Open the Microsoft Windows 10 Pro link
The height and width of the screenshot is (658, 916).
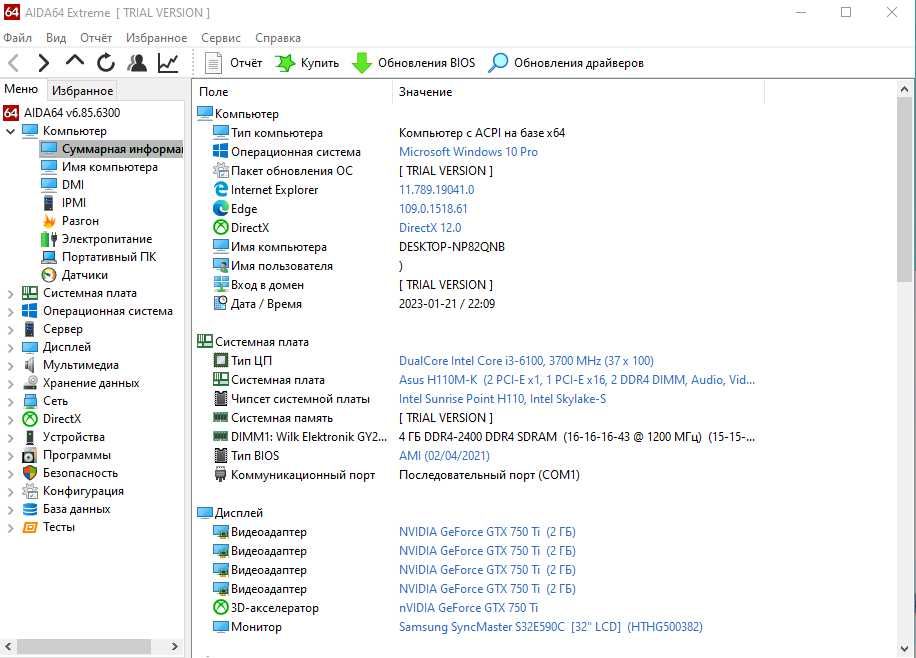(469, 151)
